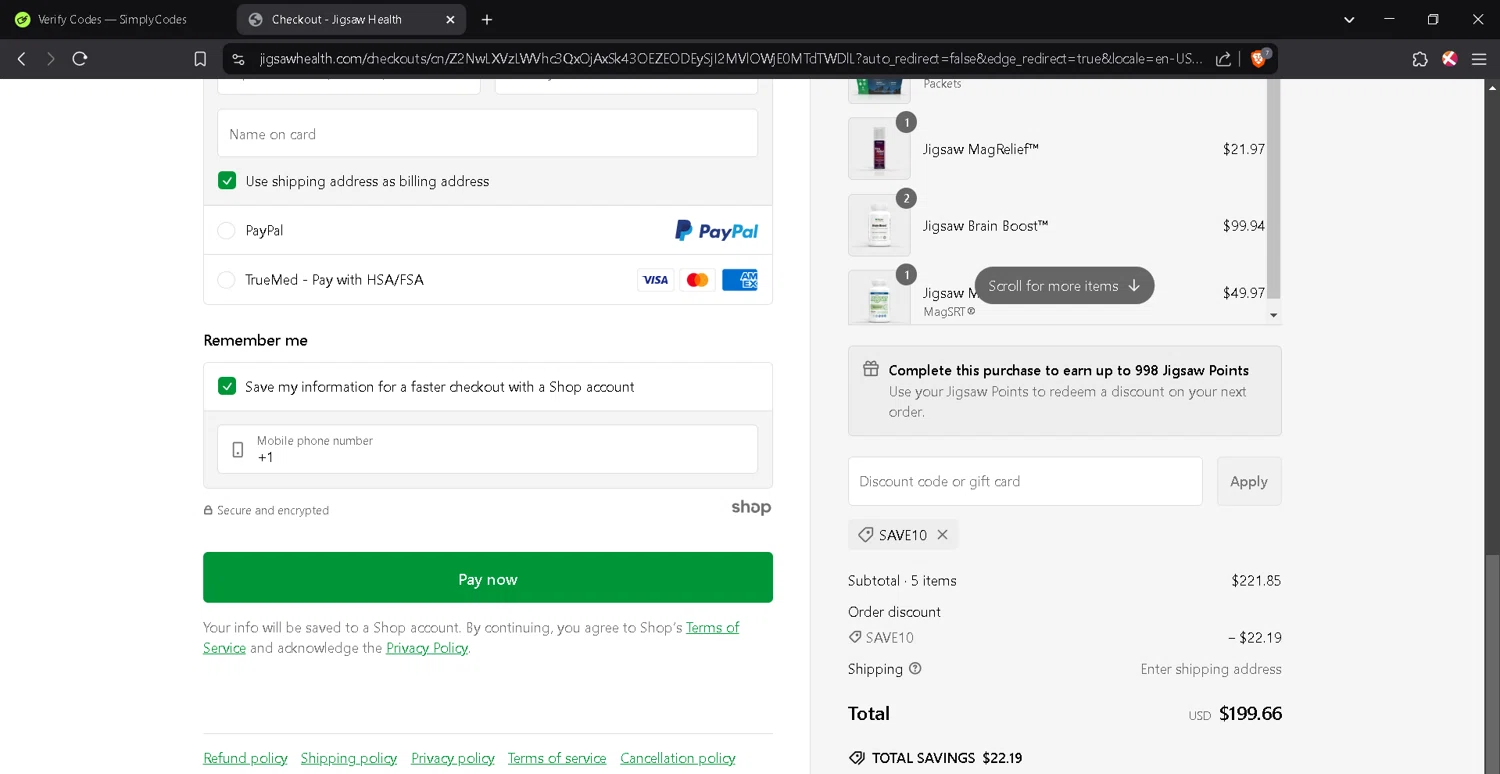The width and height of the screenshot is (1500, 774).
Task: Click the shipping help question icon
Action: pyautogui.click(x=914, y=669)
